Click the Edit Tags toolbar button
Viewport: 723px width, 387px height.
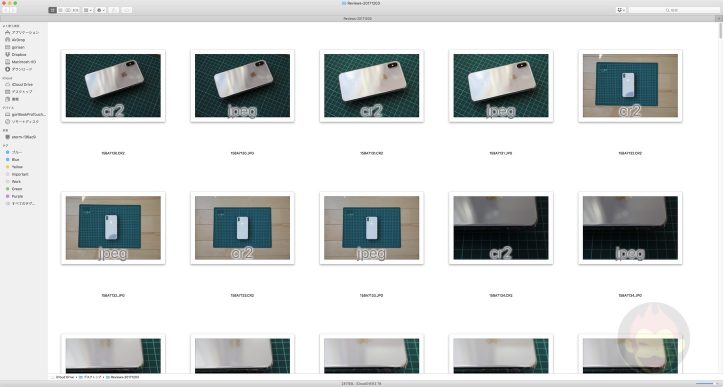coord(127,10)
